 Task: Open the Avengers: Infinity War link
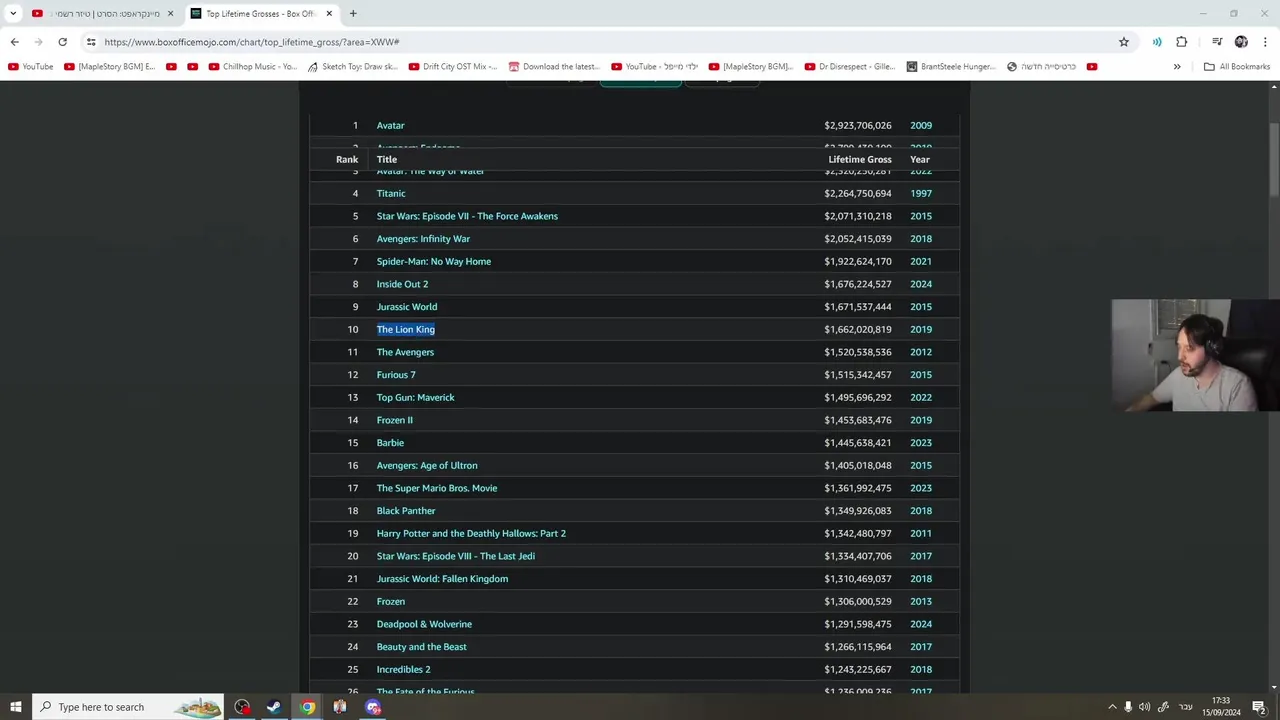point(423,239)
